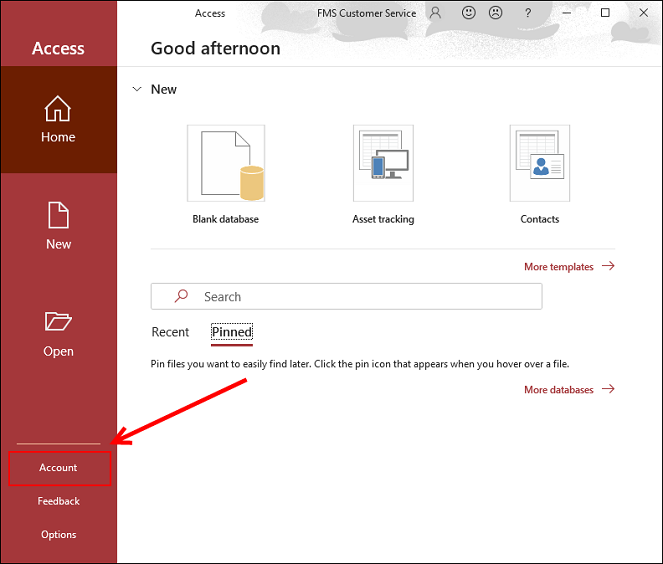Click the Asset tracking label

click(383, 219)
